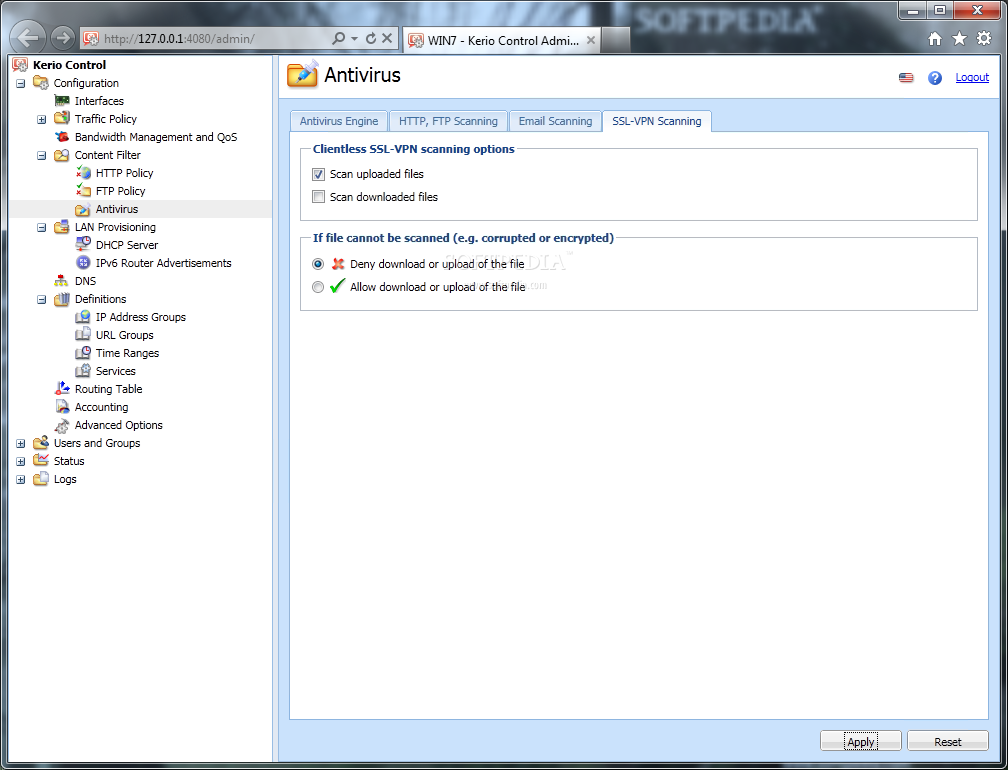Screen dimensions: 1008x770
Task: Click the Users and Groups folder icon
Action: [x=40, y=443]
